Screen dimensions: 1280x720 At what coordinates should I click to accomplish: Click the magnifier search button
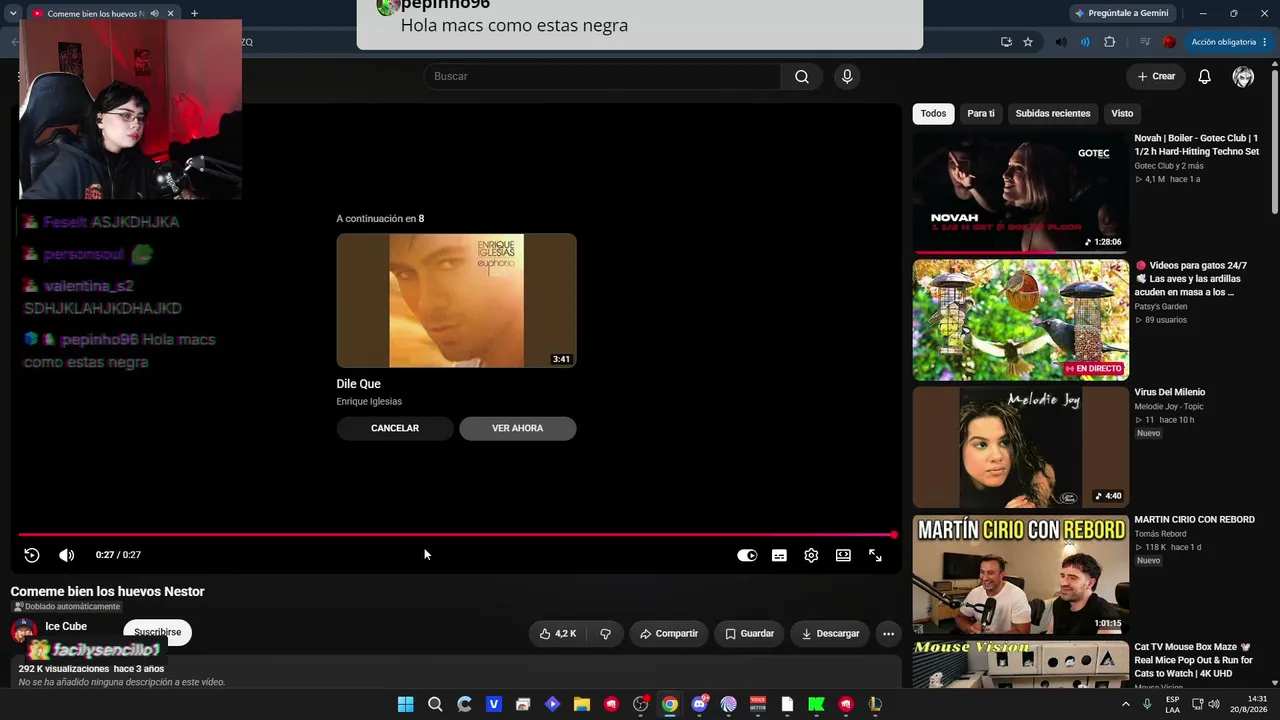coord(802,77)
